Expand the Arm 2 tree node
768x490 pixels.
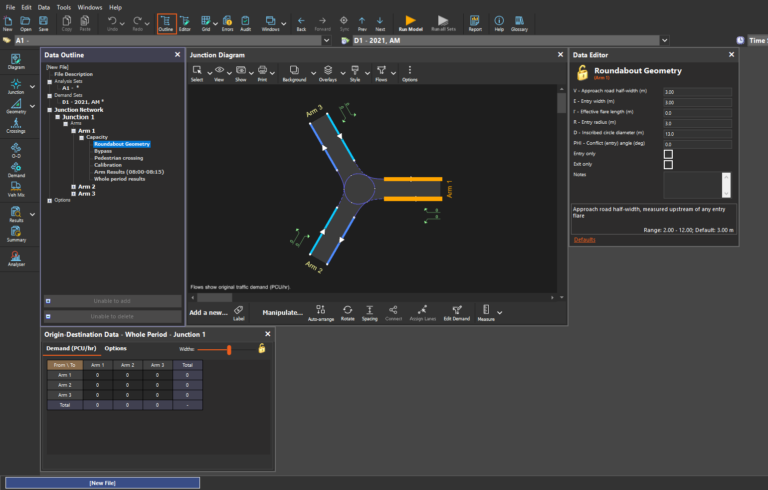click(72, 186)
